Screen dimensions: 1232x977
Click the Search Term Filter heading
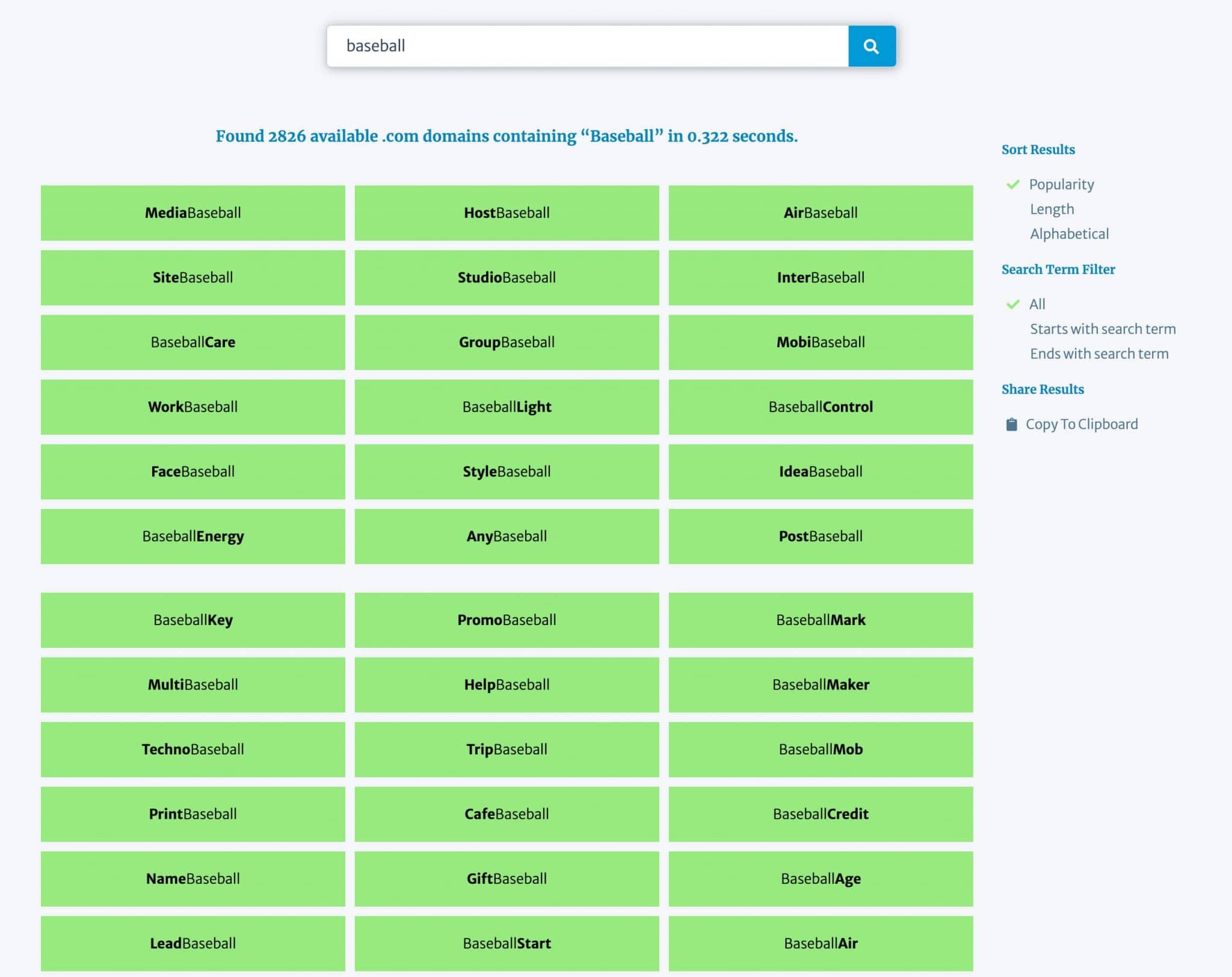point(1058,270)
